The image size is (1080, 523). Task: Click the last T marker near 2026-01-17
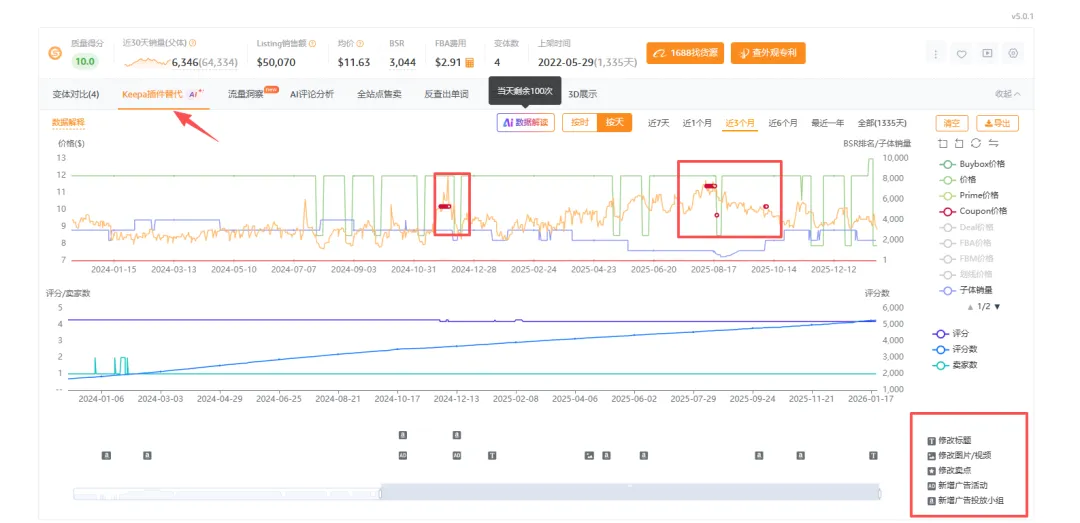point(873,455)
